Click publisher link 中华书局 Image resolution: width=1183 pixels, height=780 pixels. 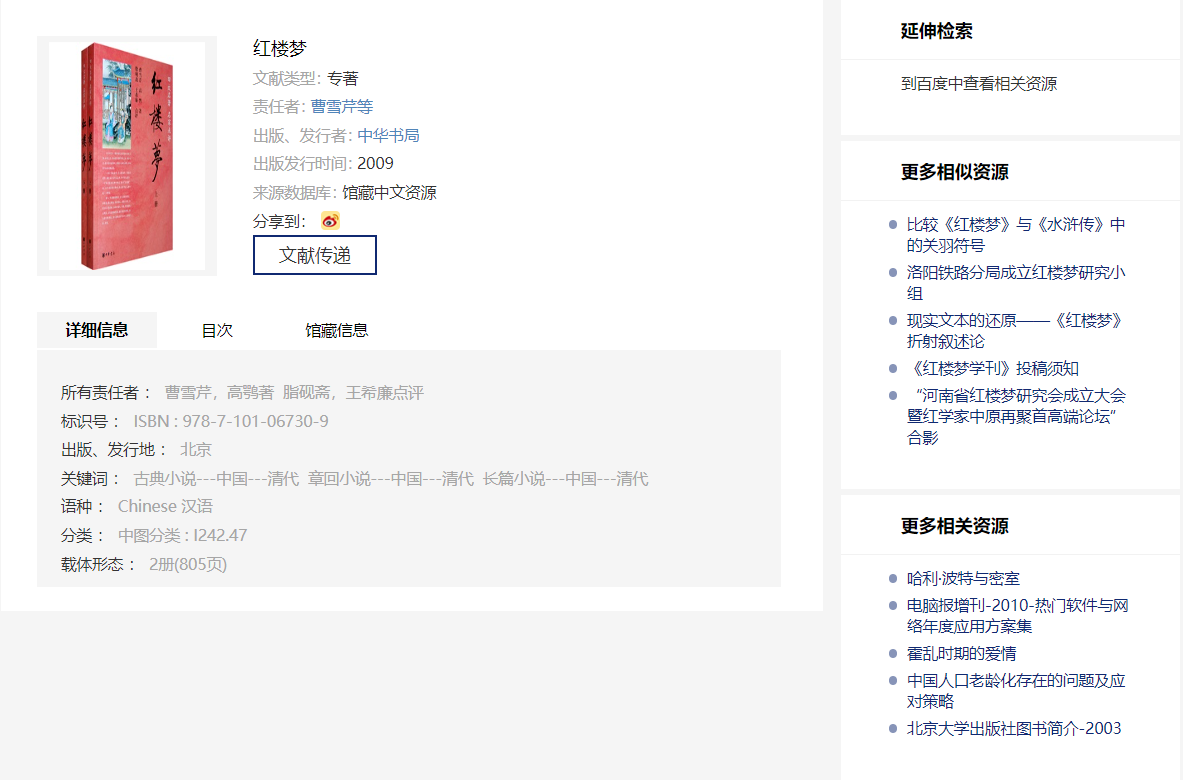point(388,136)
